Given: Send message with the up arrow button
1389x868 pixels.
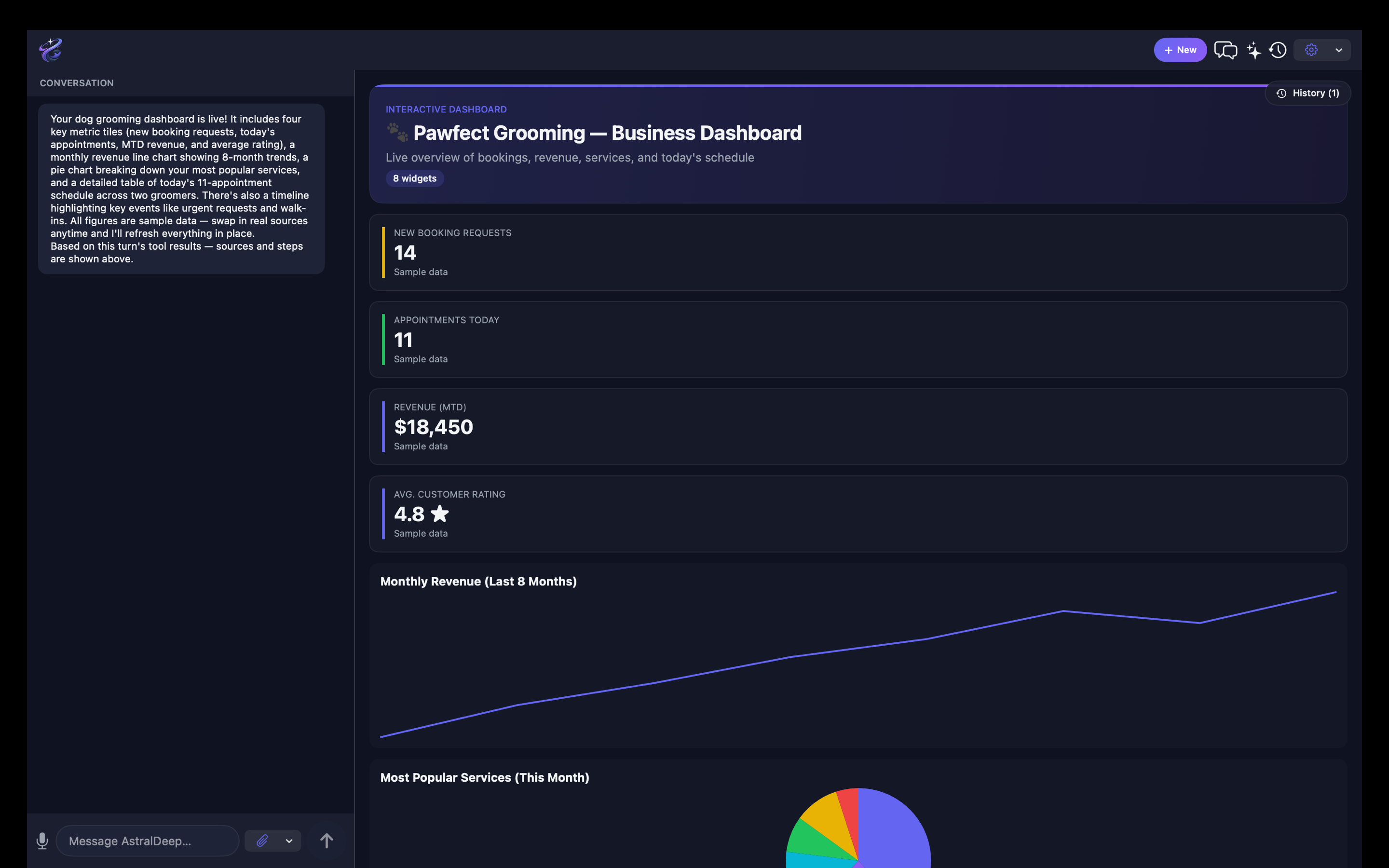Looking at the screenshot, I should click(327, 841).
